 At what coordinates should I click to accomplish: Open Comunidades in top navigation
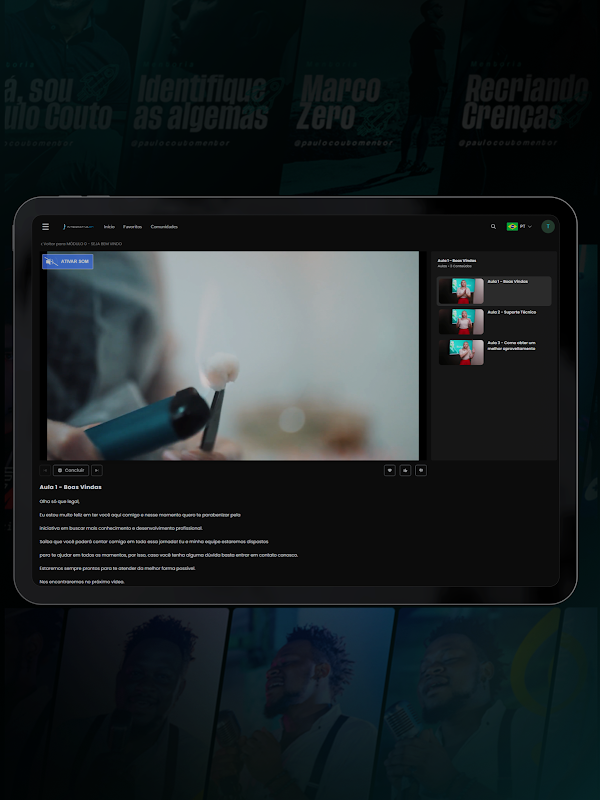tap(164, 227)
